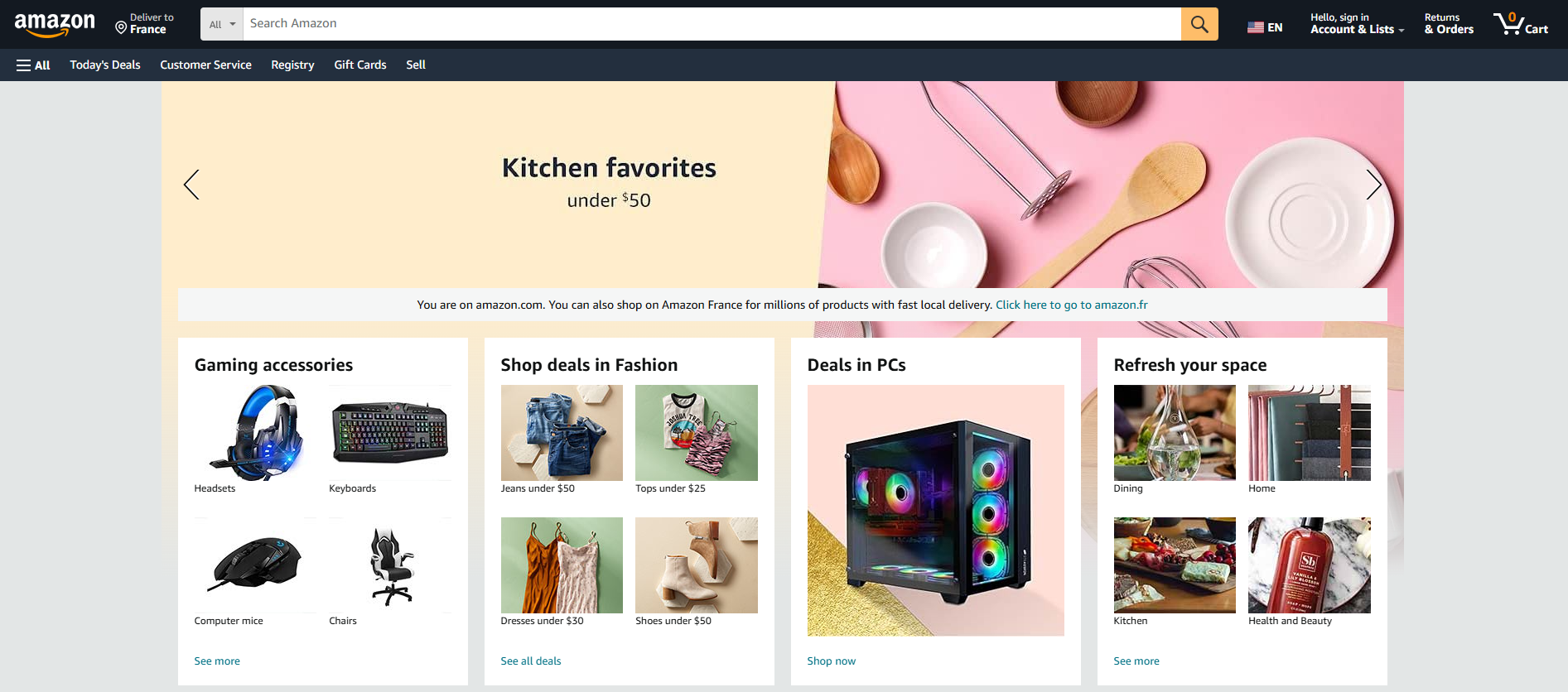1568x692 pixels.
Task: Go to previous carousel slide arrow
Action: pos(191,185)
